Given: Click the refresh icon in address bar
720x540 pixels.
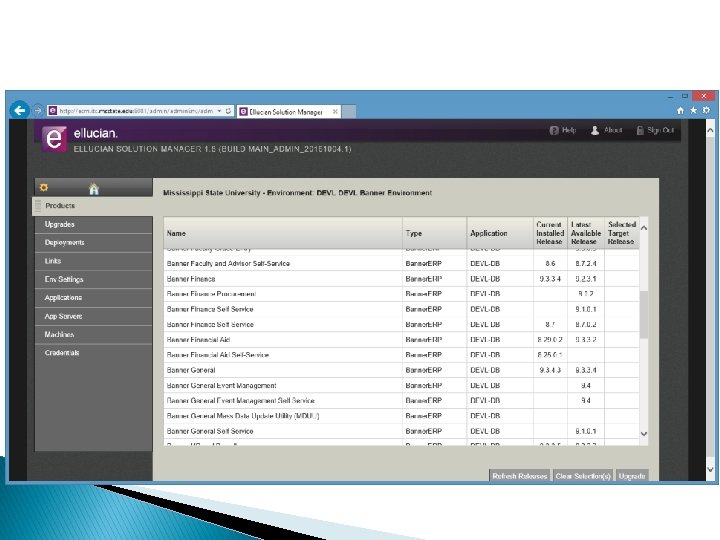Looking at the screenshot, I should pyautogui.click(x=228, y=111).
